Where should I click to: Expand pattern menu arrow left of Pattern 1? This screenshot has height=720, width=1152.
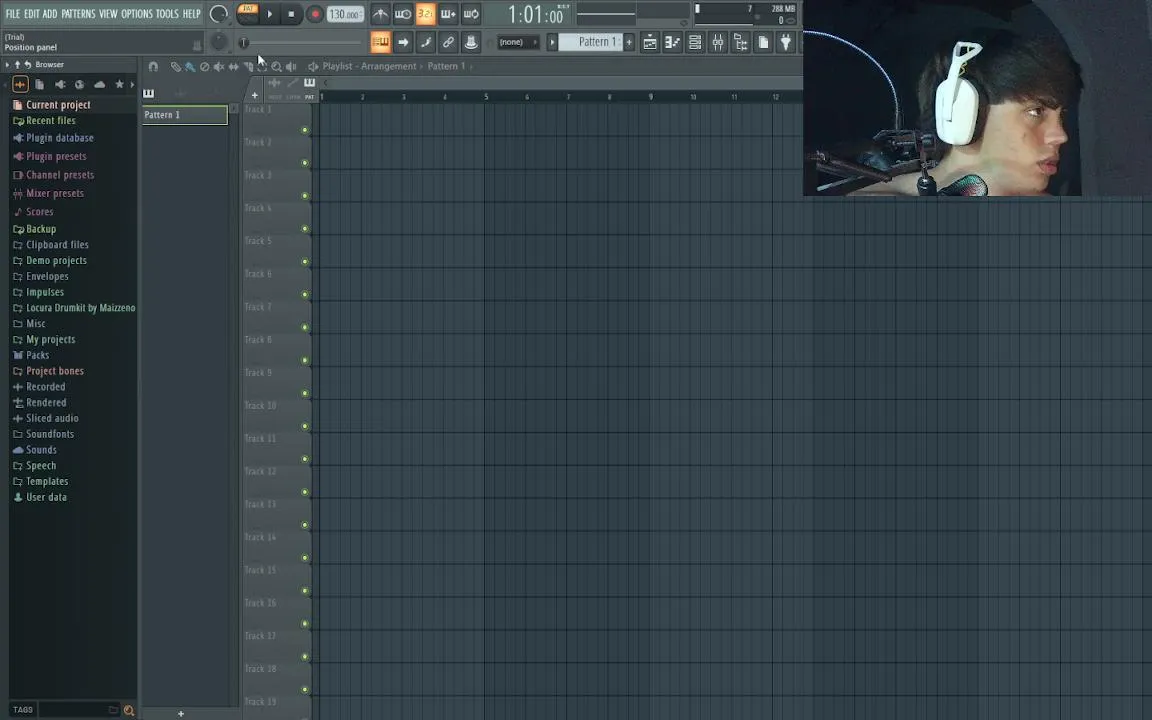(552, 42)
